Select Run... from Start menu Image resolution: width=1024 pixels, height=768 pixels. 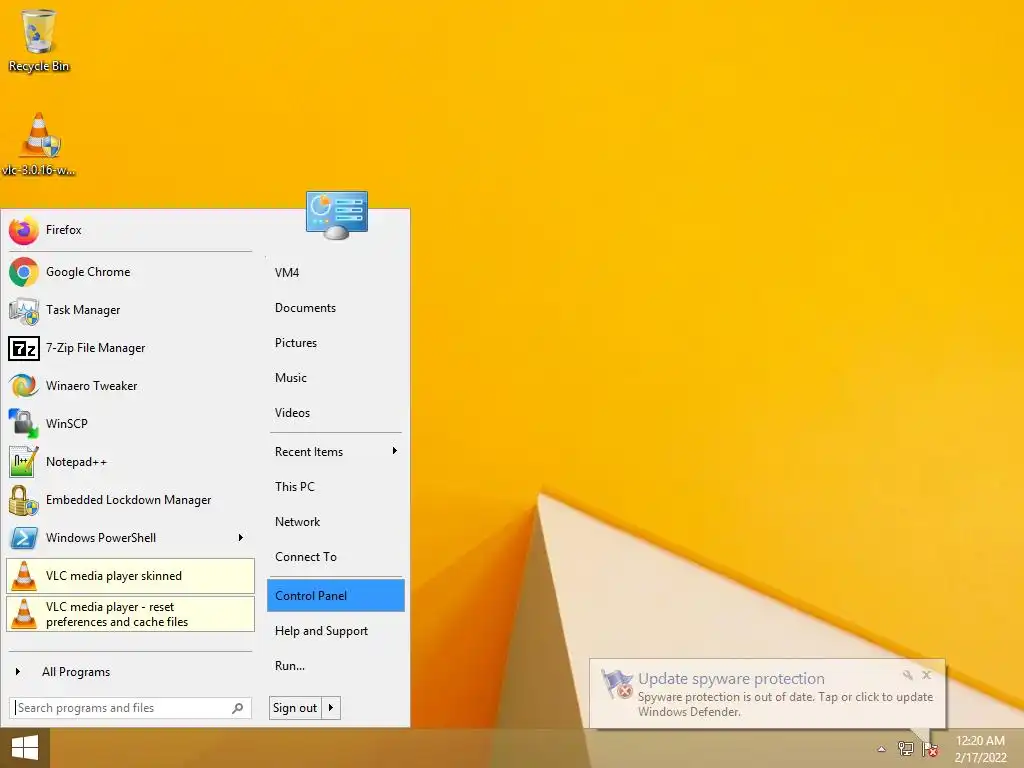tap(336, 665)
